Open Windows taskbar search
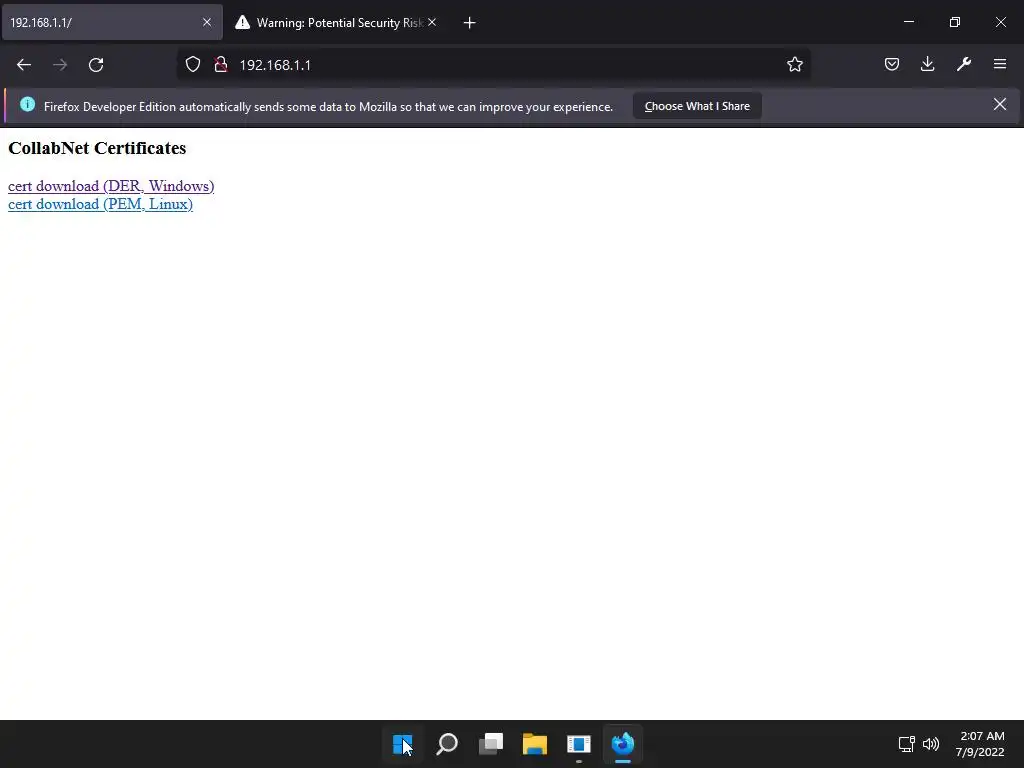 pos(447,744)
